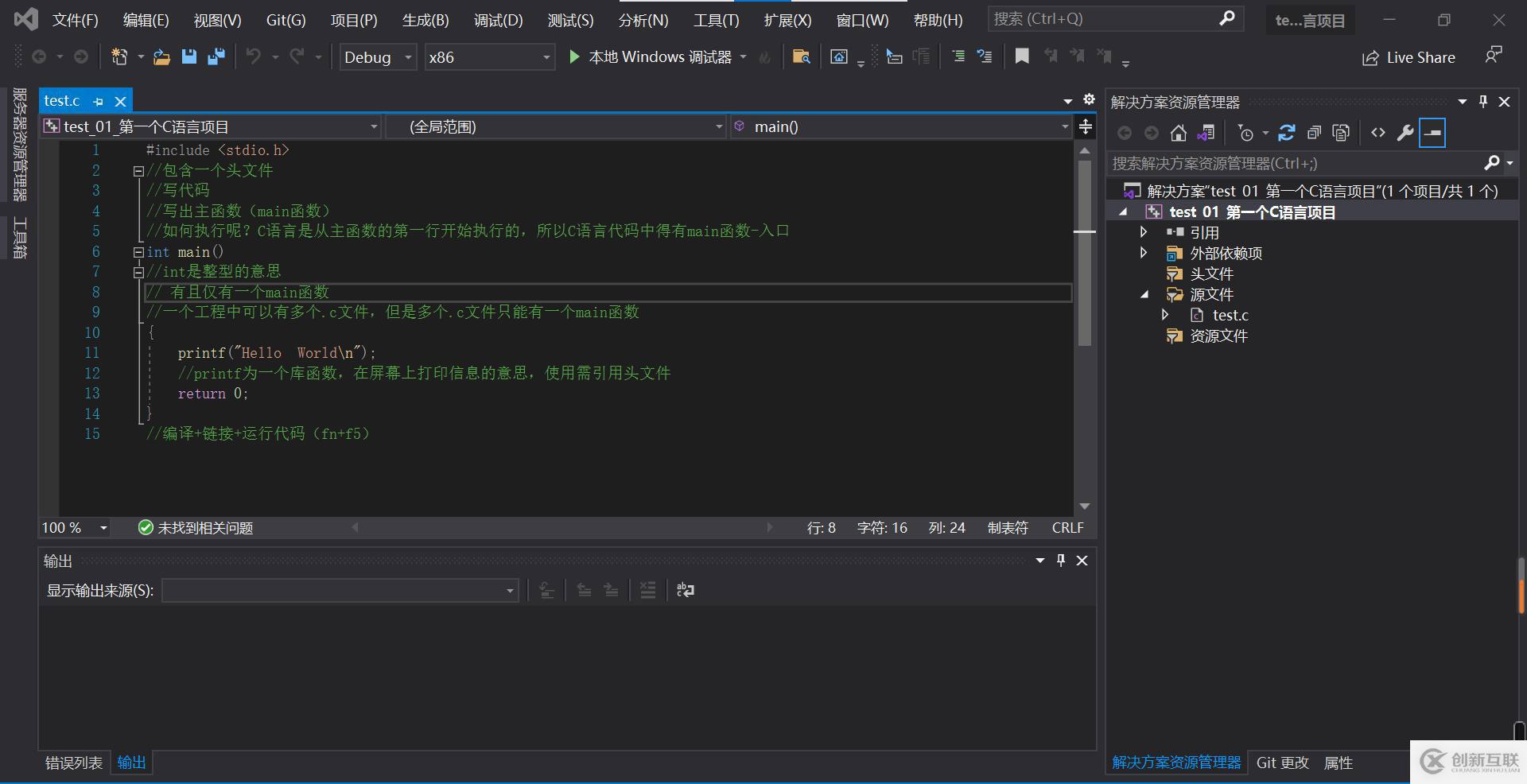Refresh the Solution Explorer tree
This screenshot has width=1527, height=784.
click(x=1286, y=133)
